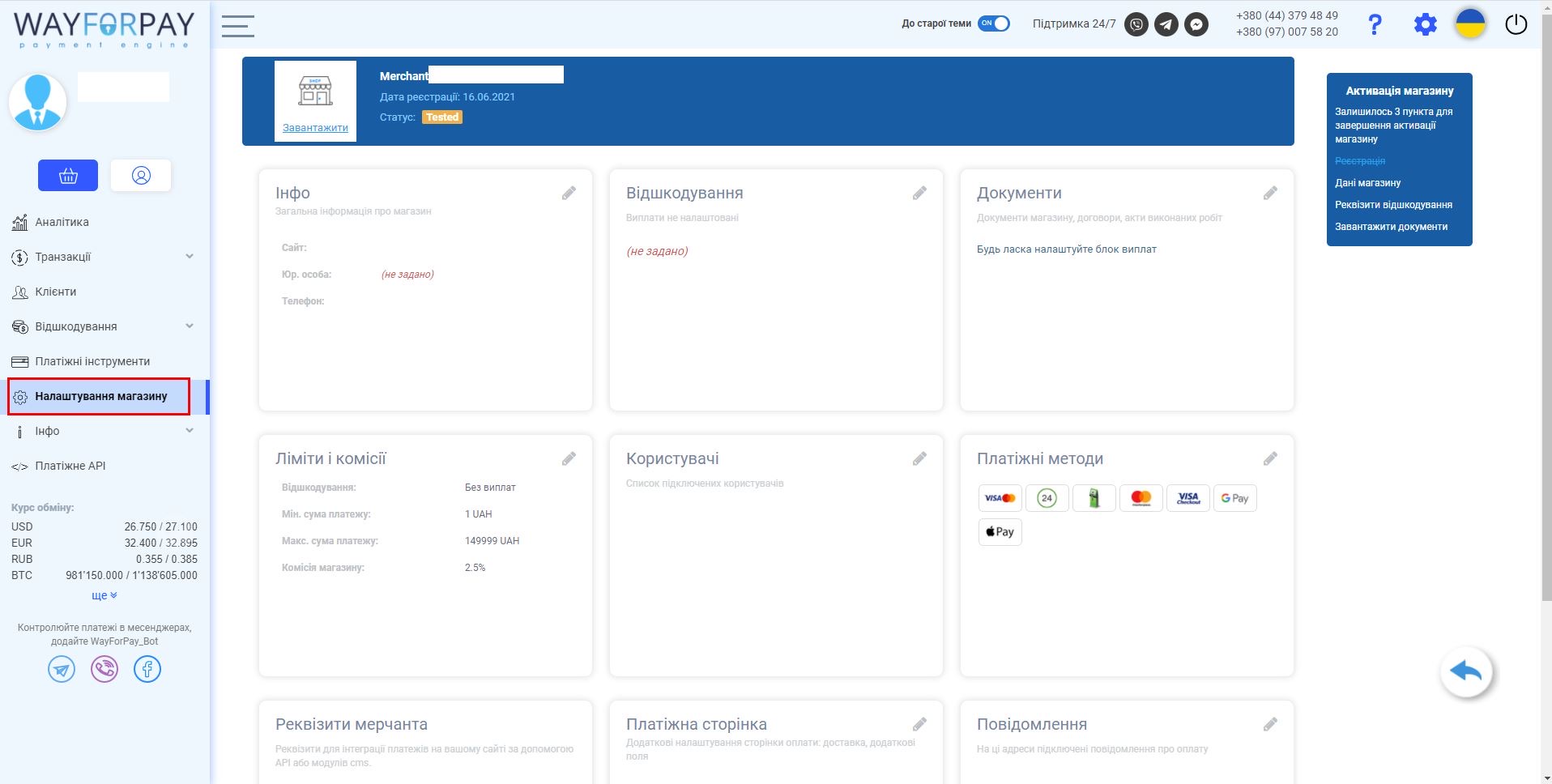
Task: Open Messenger support from the header
Action: (x=1196, y=25)
